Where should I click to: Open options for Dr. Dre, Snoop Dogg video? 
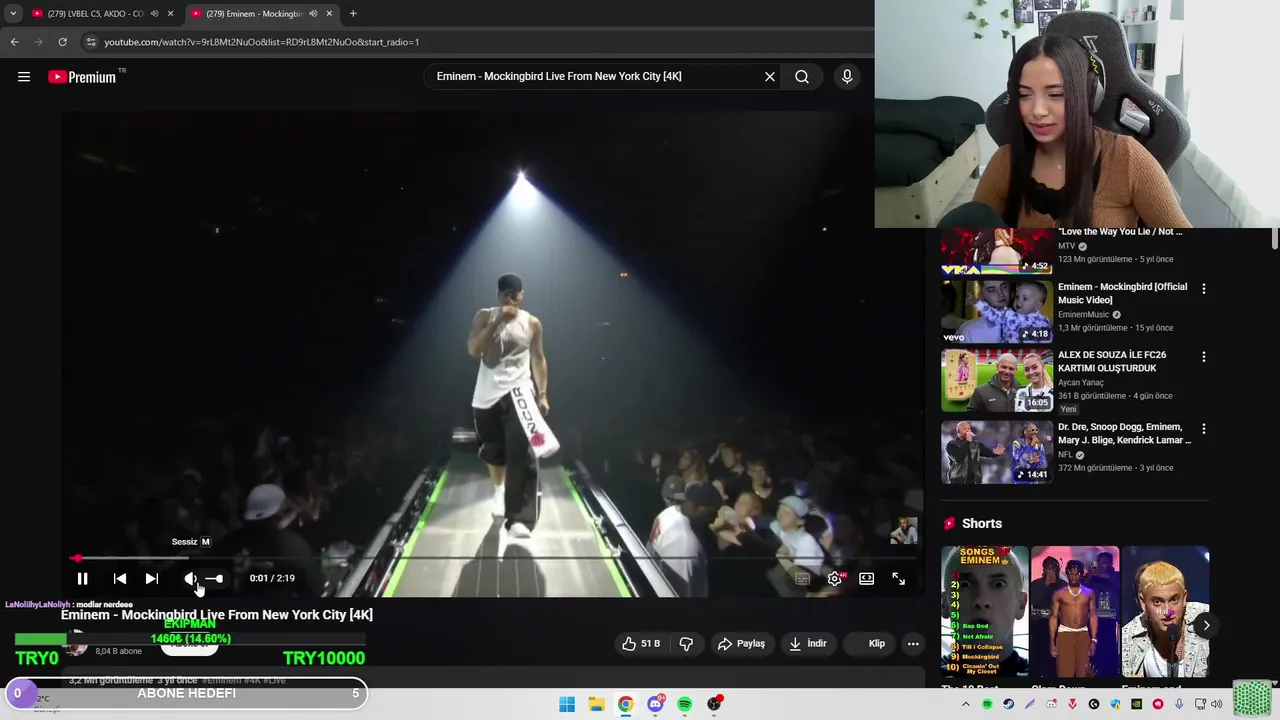coord(1203,428)
